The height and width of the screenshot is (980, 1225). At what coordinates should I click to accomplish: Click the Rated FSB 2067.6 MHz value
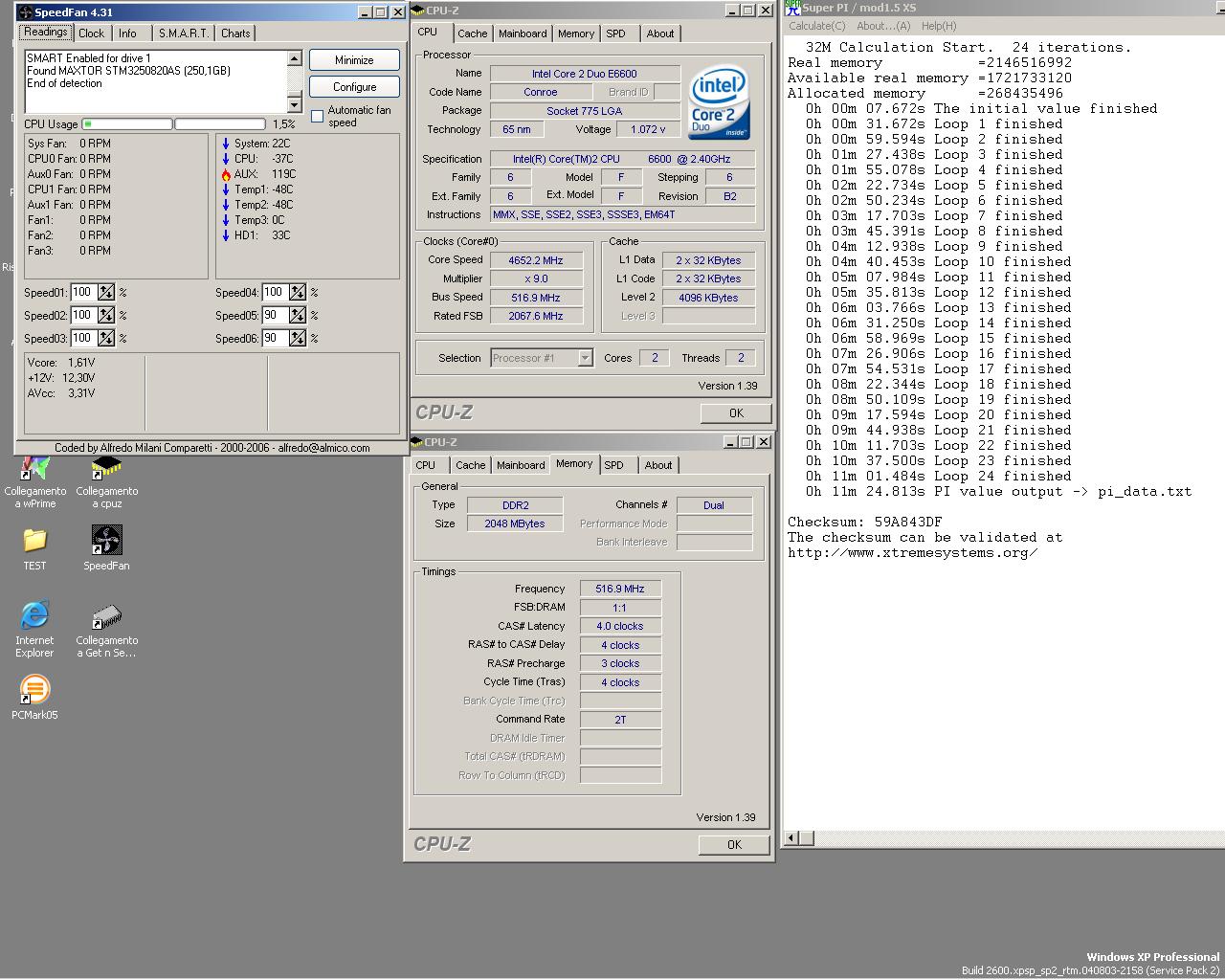tap(536, 316)
